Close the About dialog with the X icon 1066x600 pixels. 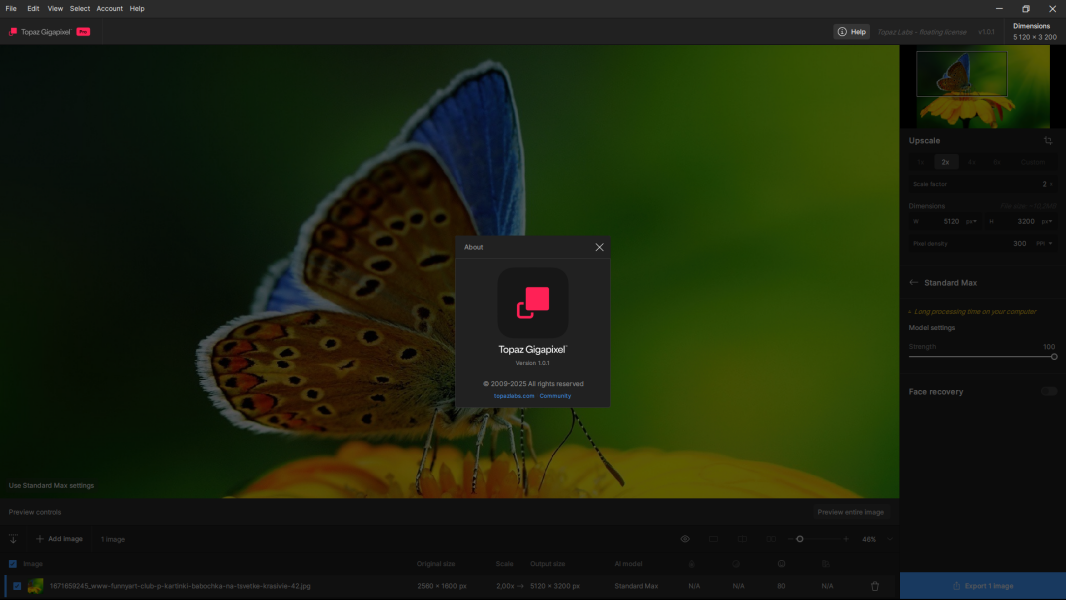click(599, 247)
